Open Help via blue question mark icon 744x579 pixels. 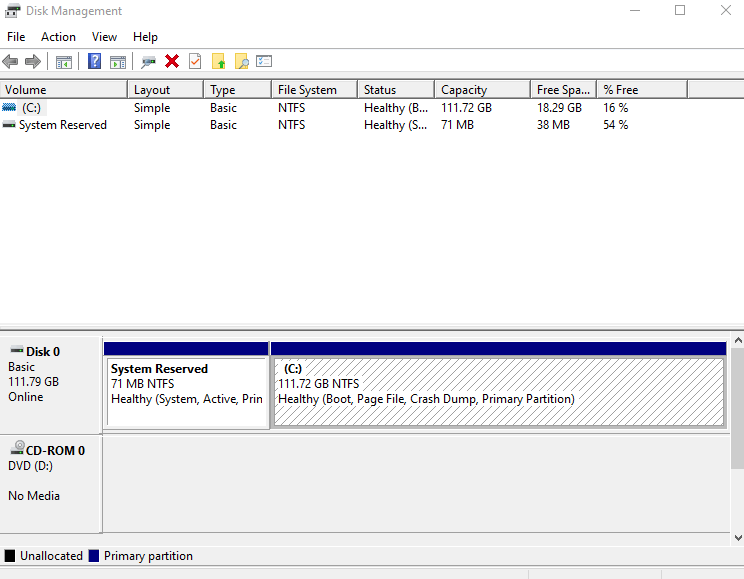tap(94, 61)
